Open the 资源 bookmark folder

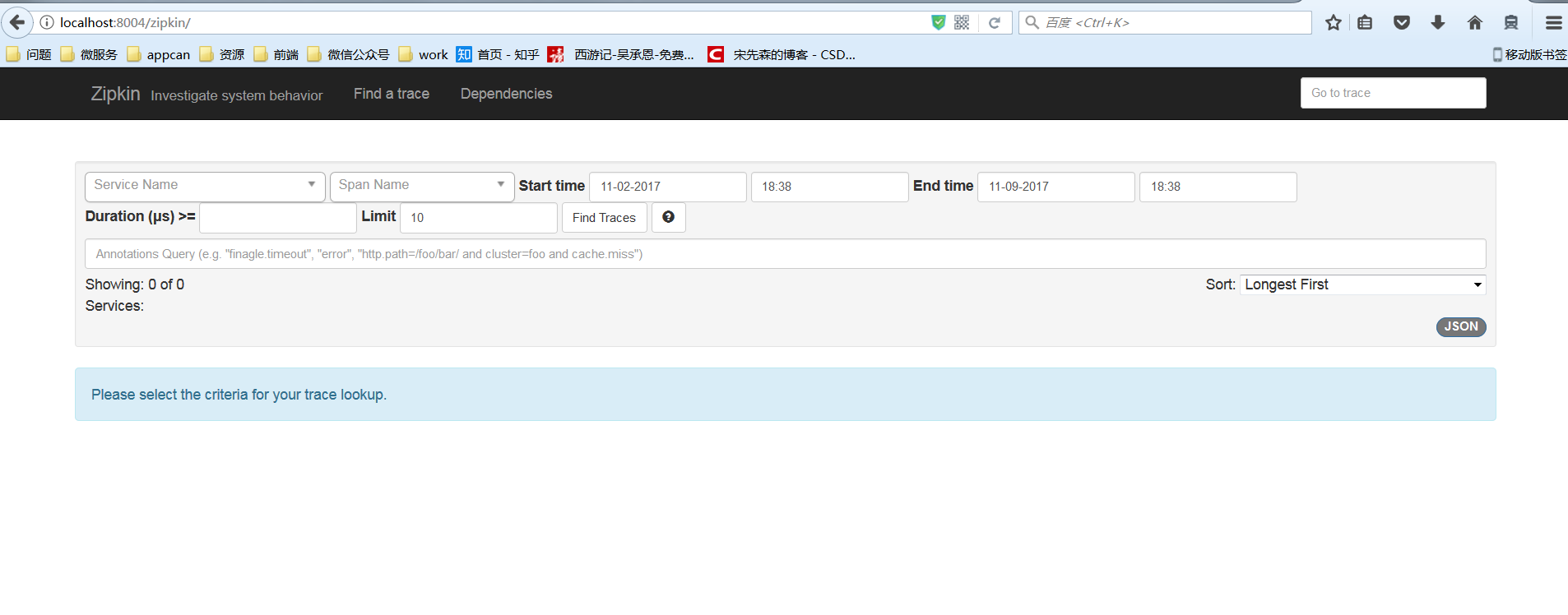(x=222, y=54)
